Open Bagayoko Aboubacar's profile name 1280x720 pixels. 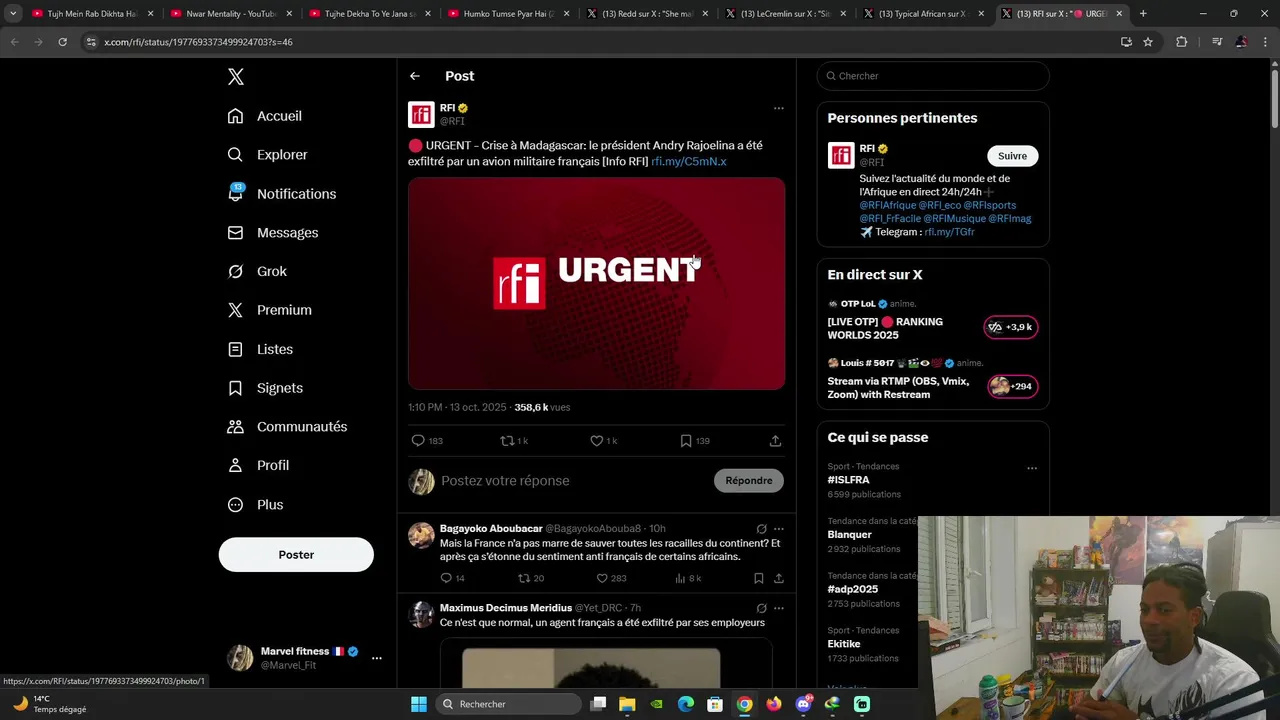coord(491,528)
